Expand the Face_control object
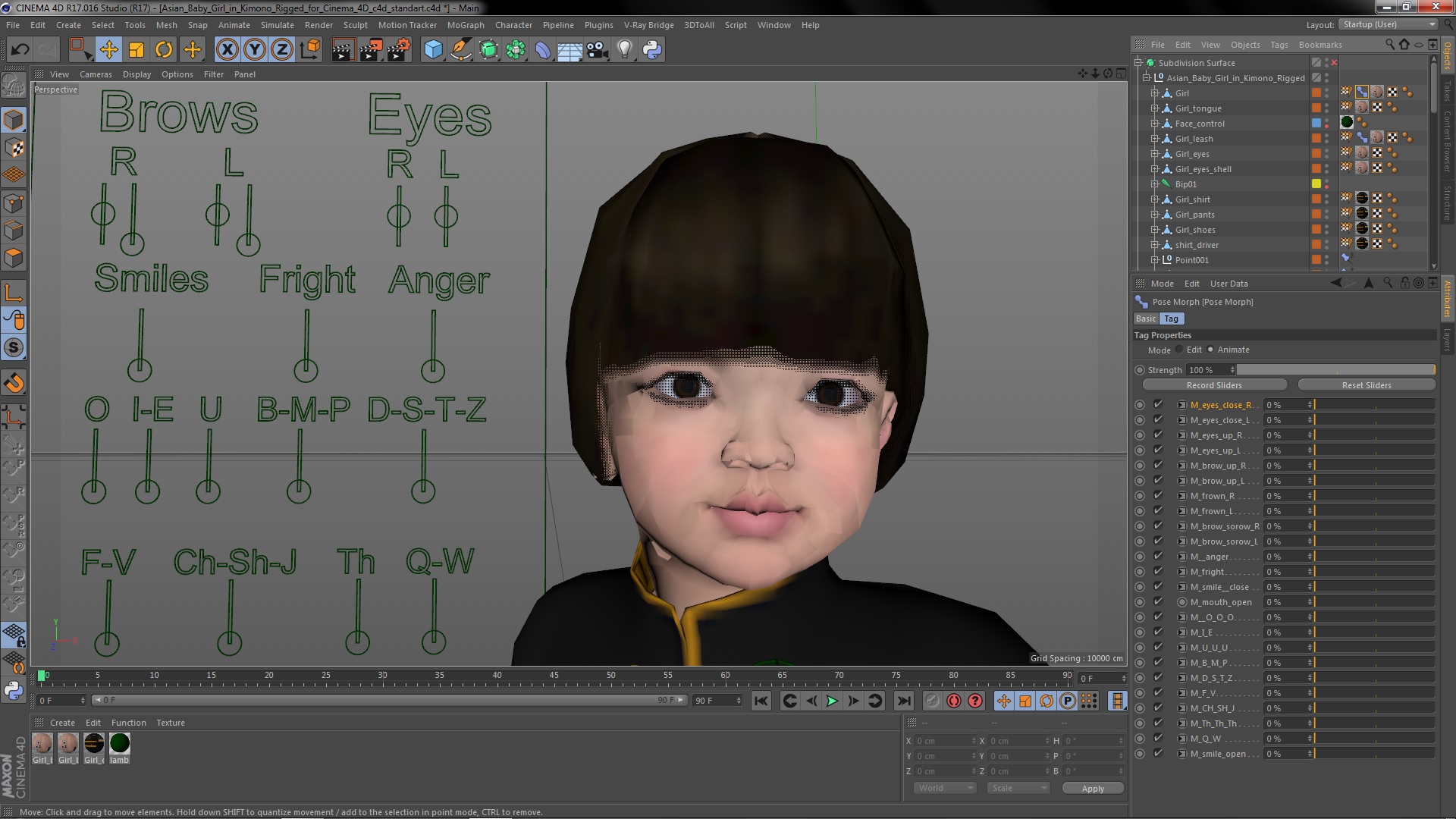 (1155, 124)
